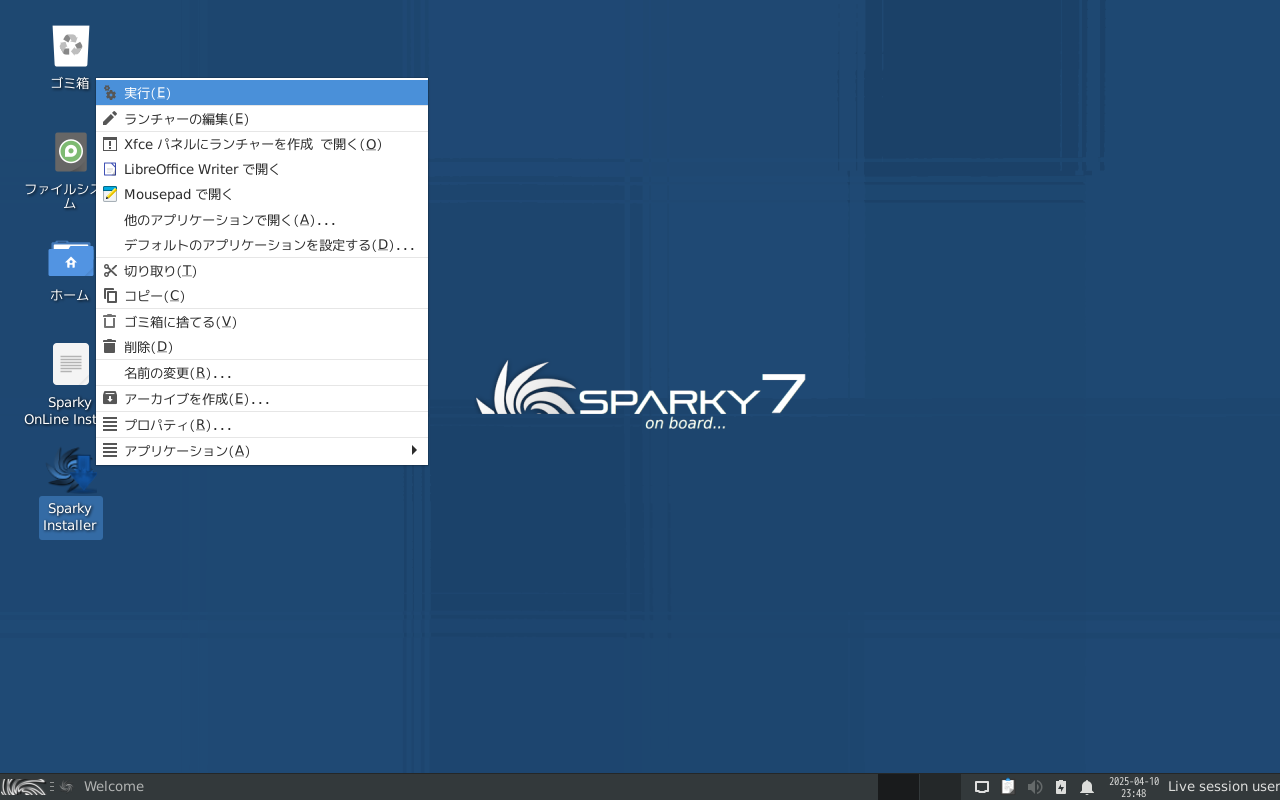Select ゴミ箱に捨てる(V) entry
The height and width of the screenshot is (800, 1280).
pos(262,322)
